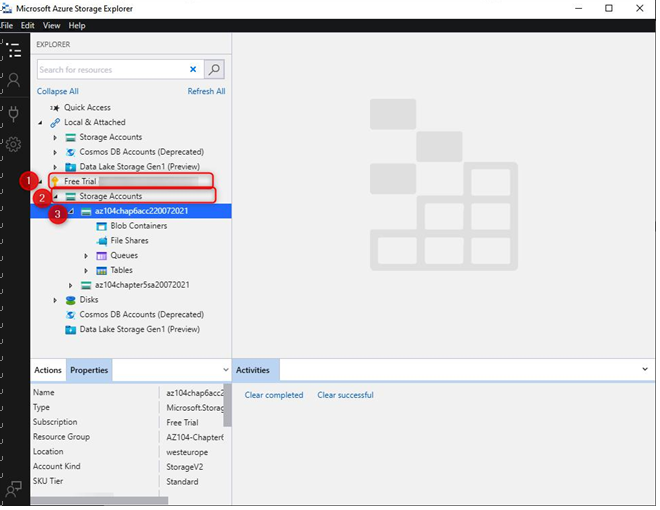660x510 pixels.
Task: Click the Tables icon
Action: pyautogui.click(x=101, y=271)
